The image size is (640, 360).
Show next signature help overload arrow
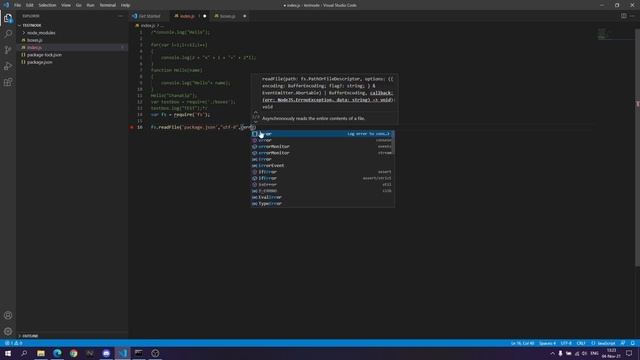click(256, 122)
